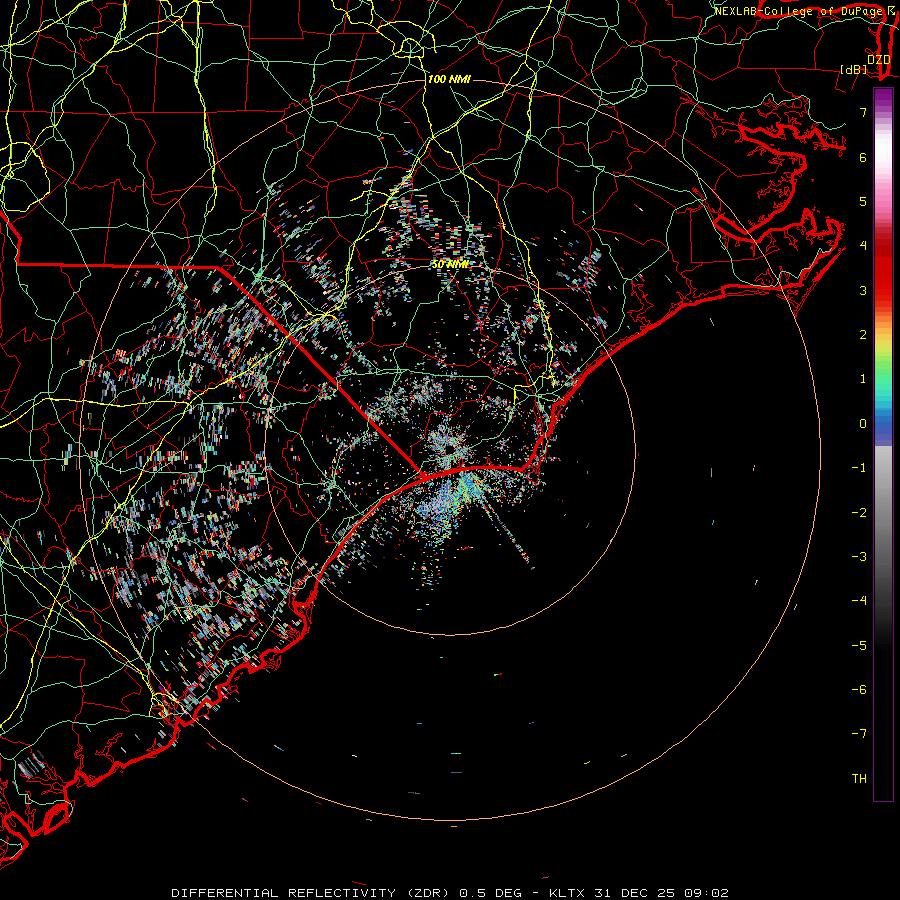This screenshot has height=900, width=900.
Task: Click the -6 dB tick label
Action: [x=859, y=690]
